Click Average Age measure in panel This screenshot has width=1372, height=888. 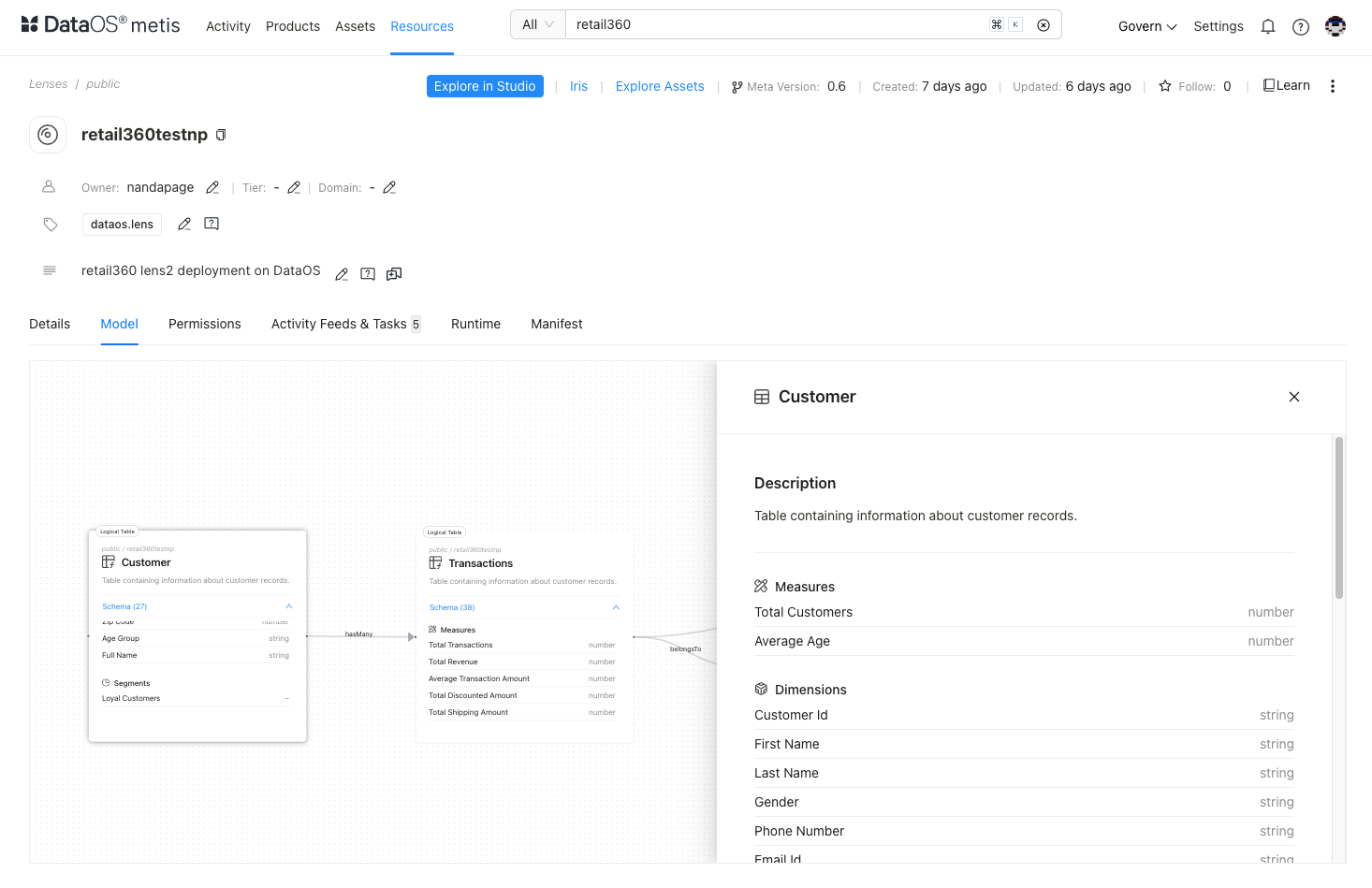coord(1024,641)
